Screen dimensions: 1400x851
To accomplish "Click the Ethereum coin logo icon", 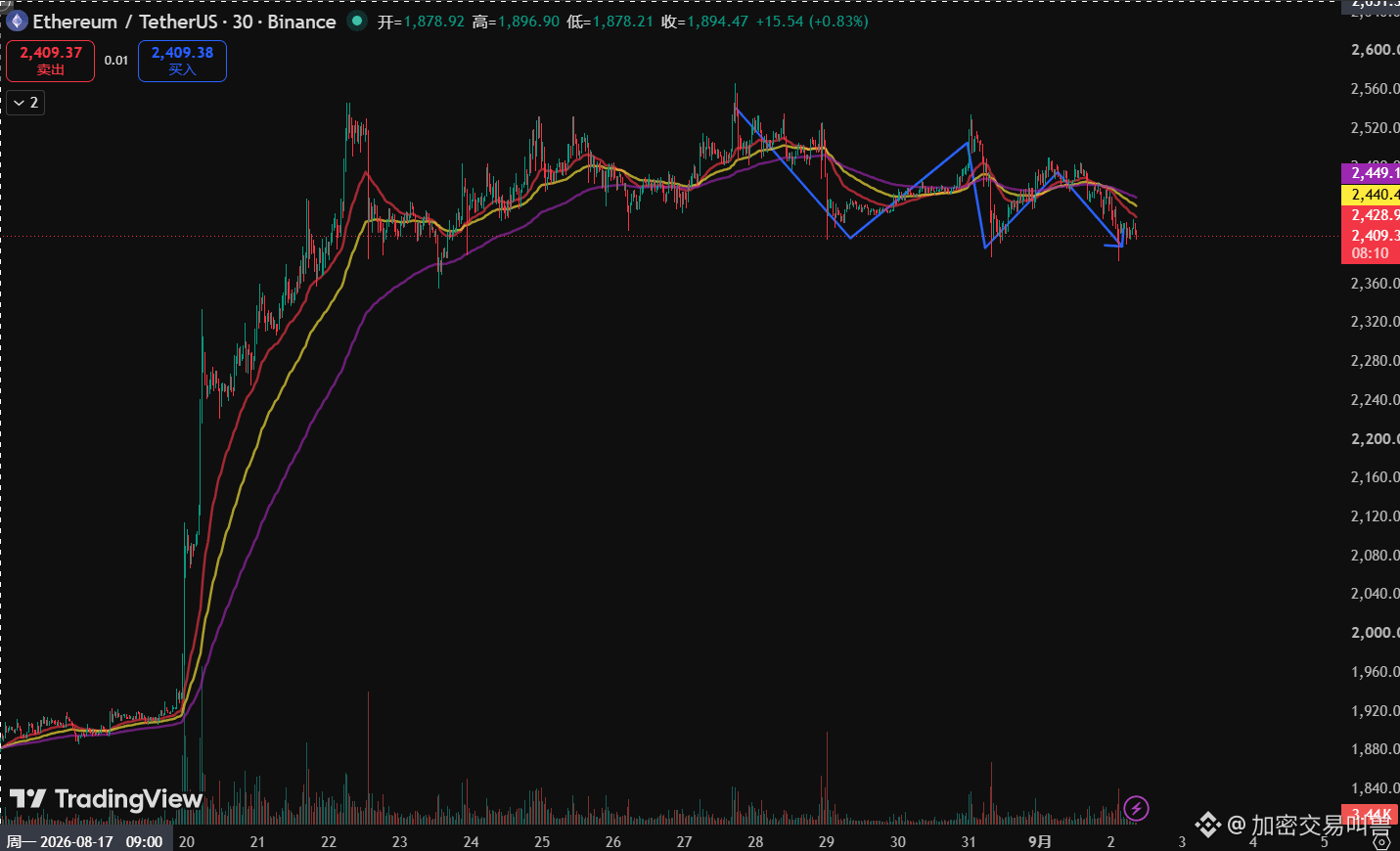I will tap(18, 22).
